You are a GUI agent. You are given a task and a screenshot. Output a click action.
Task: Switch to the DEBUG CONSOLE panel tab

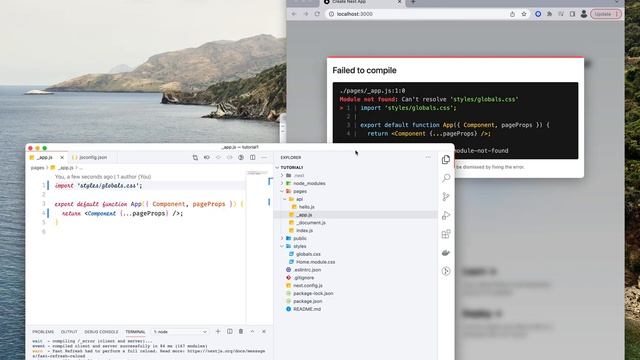101,332
